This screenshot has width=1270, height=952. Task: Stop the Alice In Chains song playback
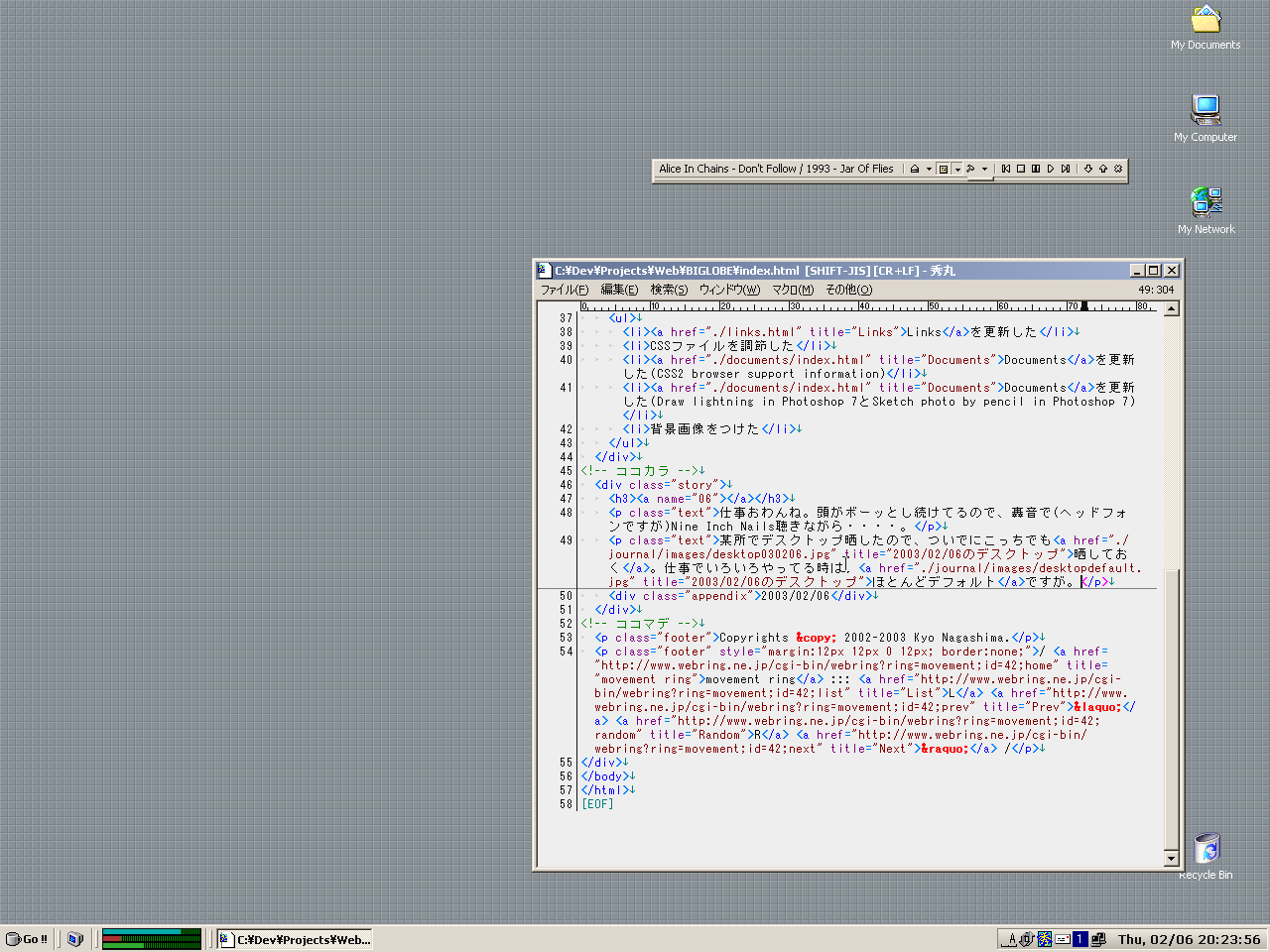tap(1021, 169)
